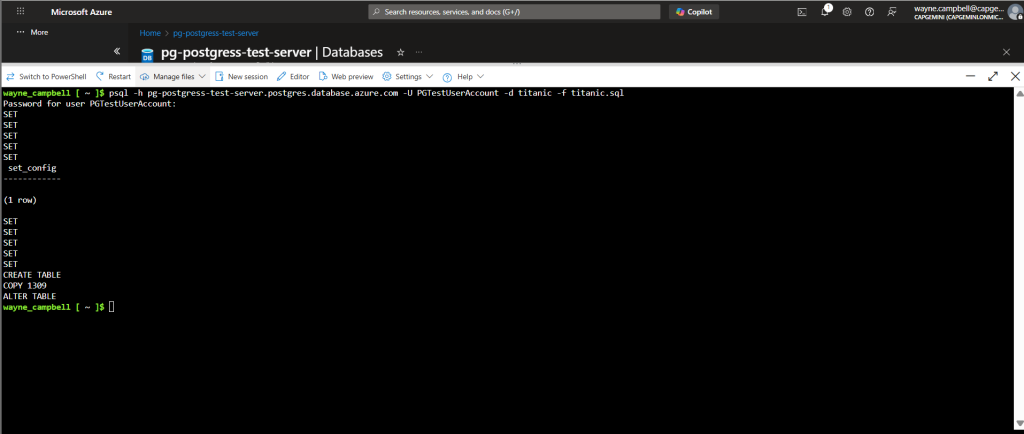1024x434 pixels.
Task: Click the search resources input field
Action: (515, 12)
